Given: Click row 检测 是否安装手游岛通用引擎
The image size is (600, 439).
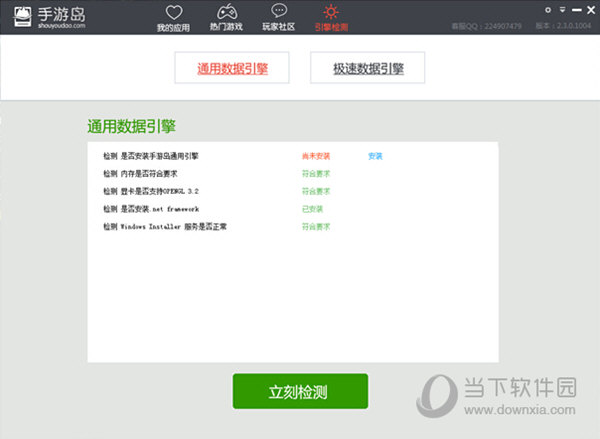Looking at the screenshot, I should point(151,156).
